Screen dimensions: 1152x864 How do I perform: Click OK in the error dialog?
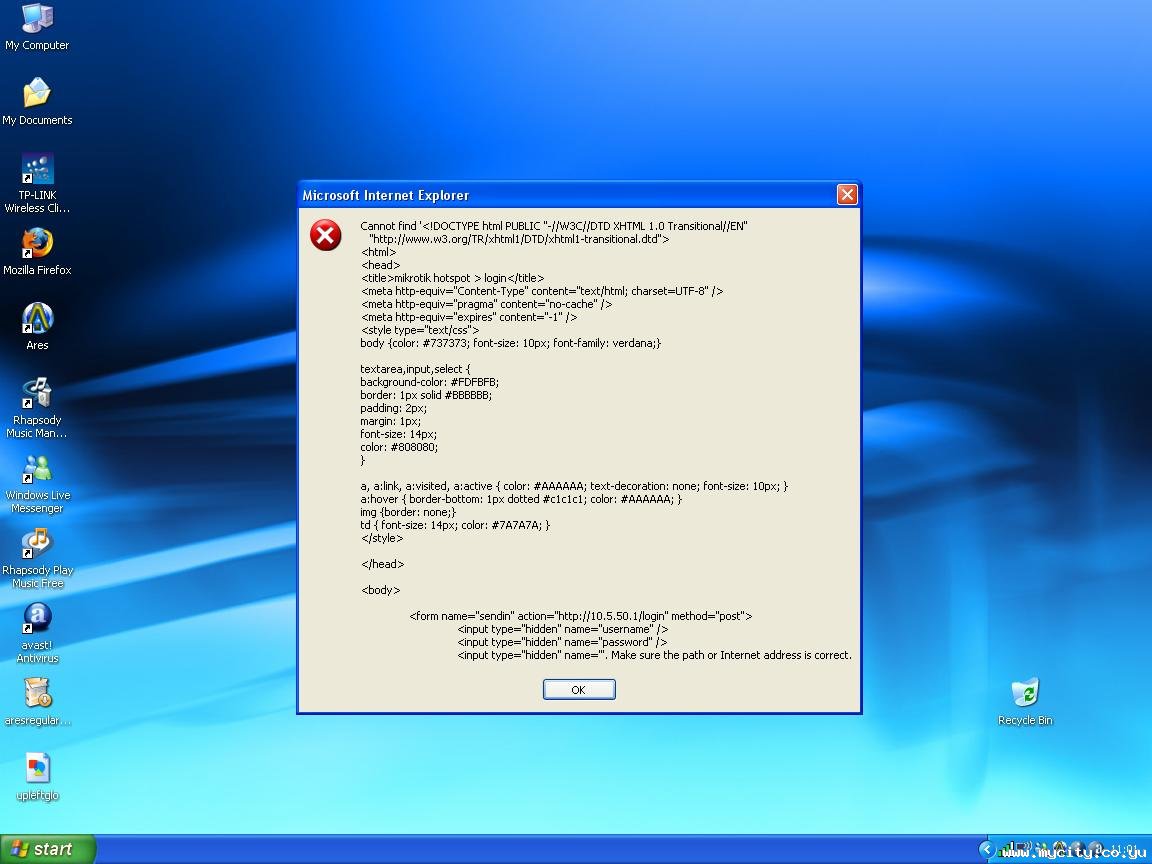[x=579, y=690]
